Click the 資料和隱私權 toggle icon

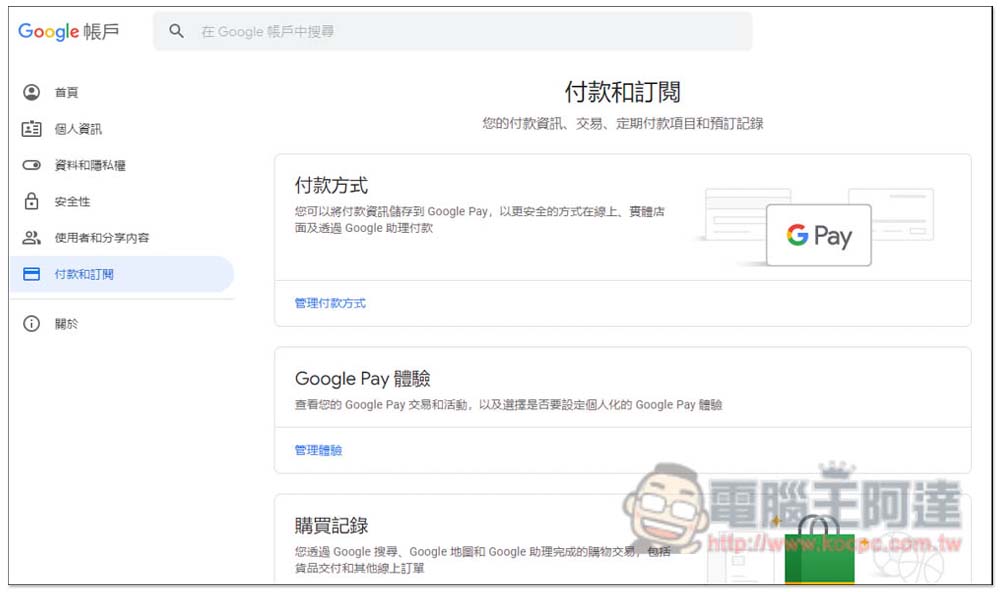pos(32,166)
